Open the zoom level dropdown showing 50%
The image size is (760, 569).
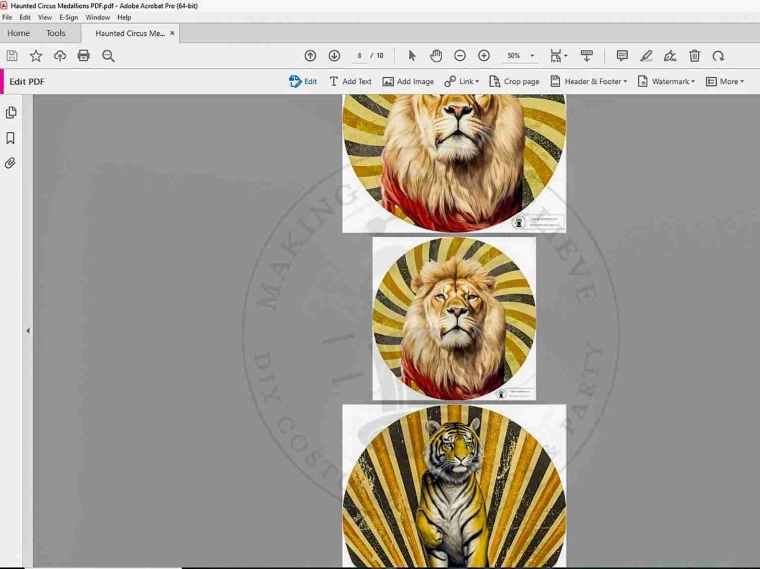coord(520,56)
